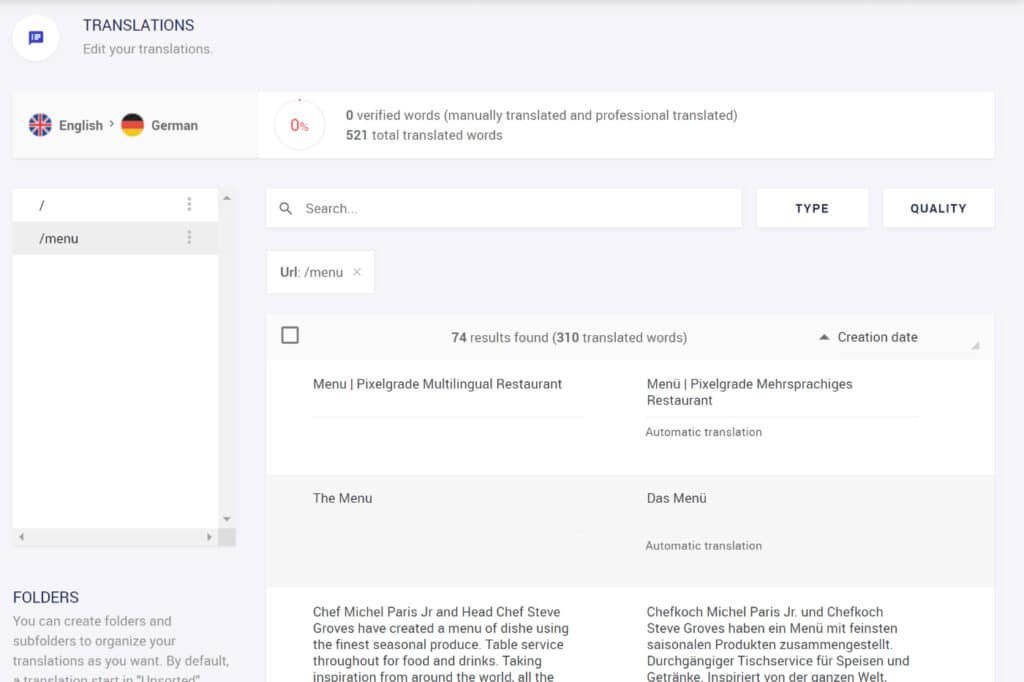Click the Translations chat icon
This screenshot has width=1024, height=682.
point(36,38)
